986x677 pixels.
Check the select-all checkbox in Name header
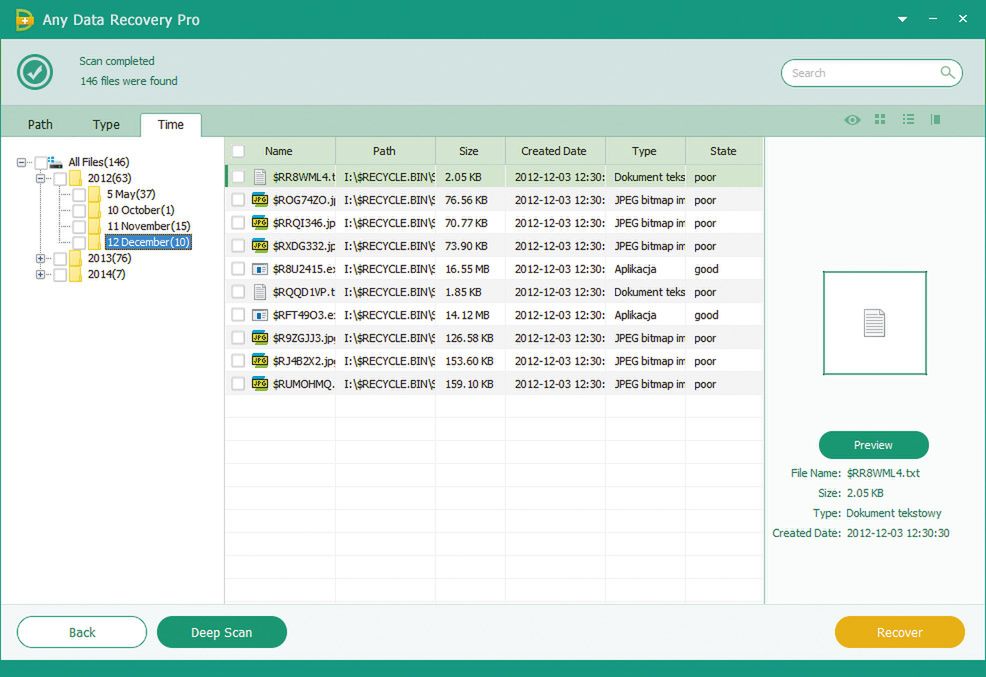238,151
